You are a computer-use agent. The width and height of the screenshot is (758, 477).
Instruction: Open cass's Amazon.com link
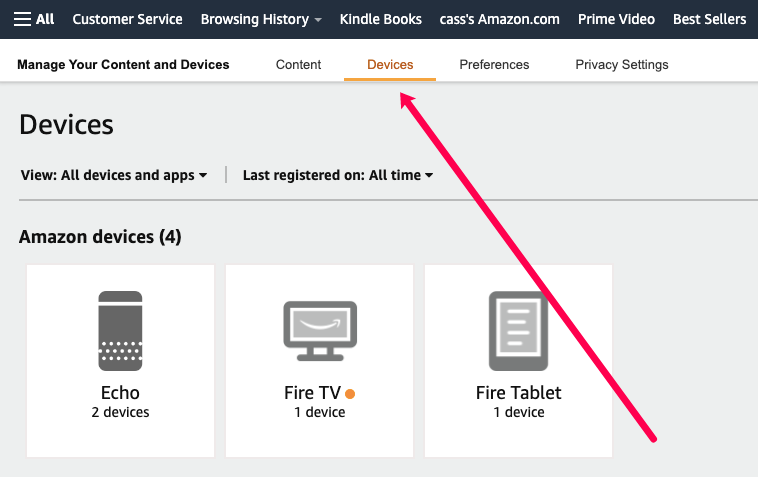pyautogui.click(x=499, y=19)
